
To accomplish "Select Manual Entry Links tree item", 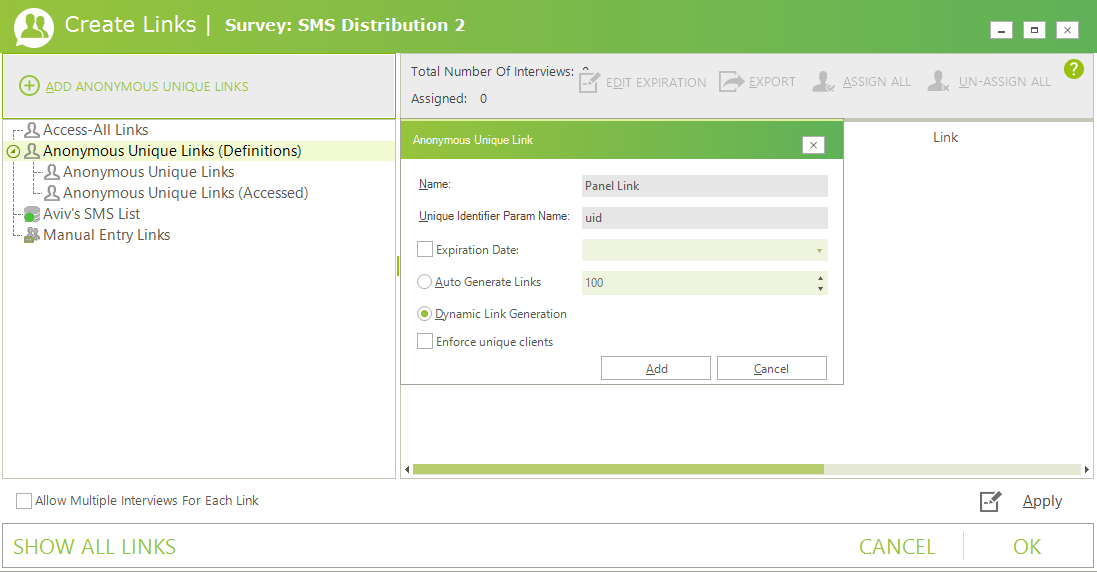I will pos(106,235).
